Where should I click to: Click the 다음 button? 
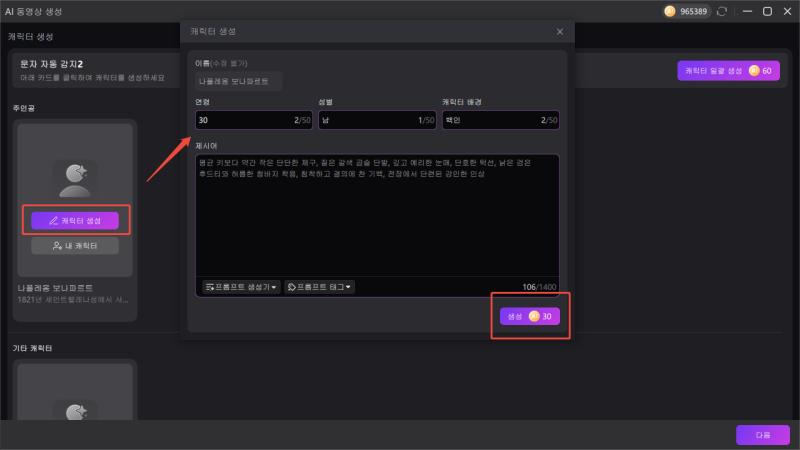pos(763,435)
